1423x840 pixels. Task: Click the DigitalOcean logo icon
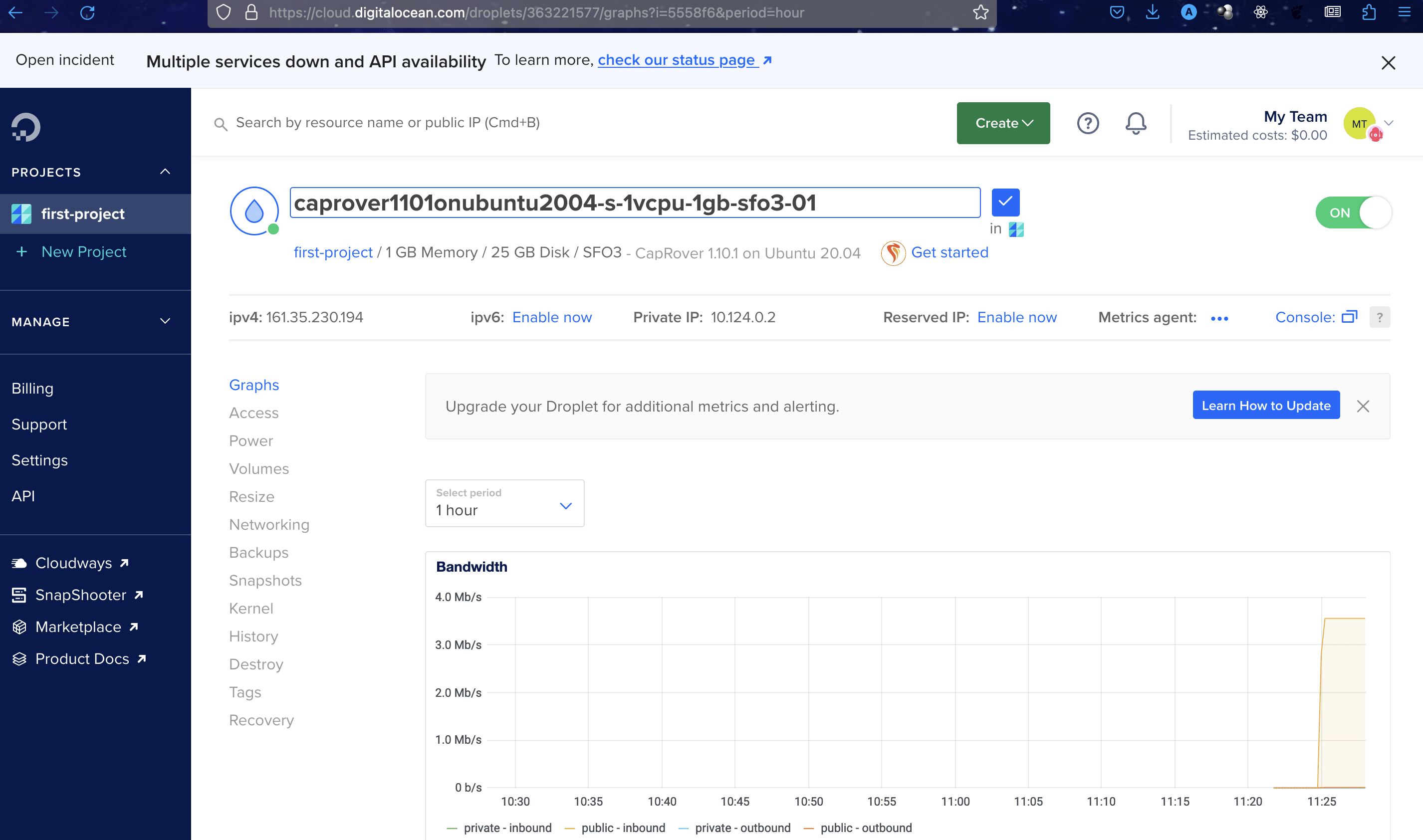click(x=26, y=127)
